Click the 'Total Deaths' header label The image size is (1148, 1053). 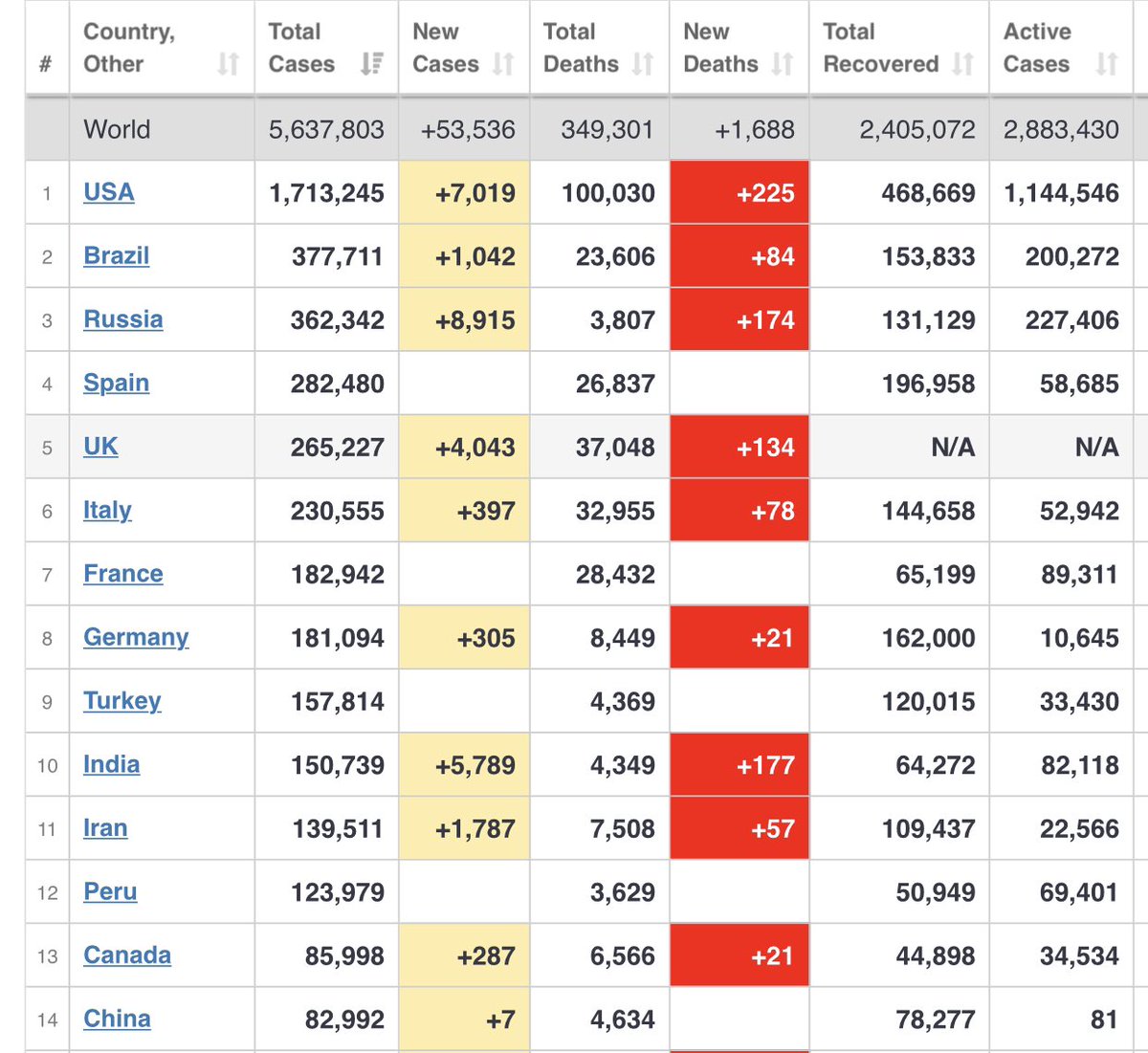(581, 48)
